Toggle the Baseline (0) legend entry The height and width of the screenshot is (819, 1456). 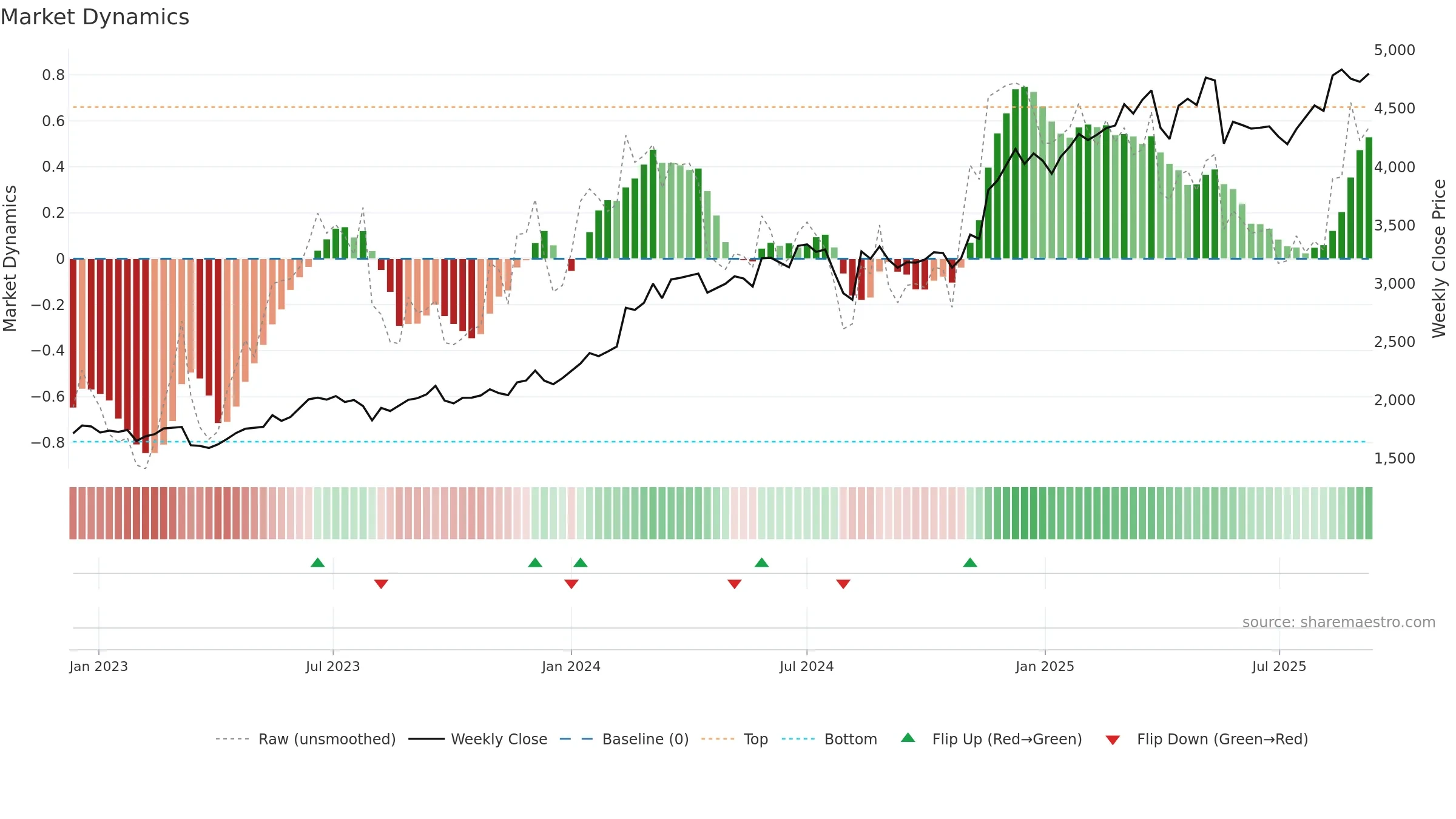[624, 739]
